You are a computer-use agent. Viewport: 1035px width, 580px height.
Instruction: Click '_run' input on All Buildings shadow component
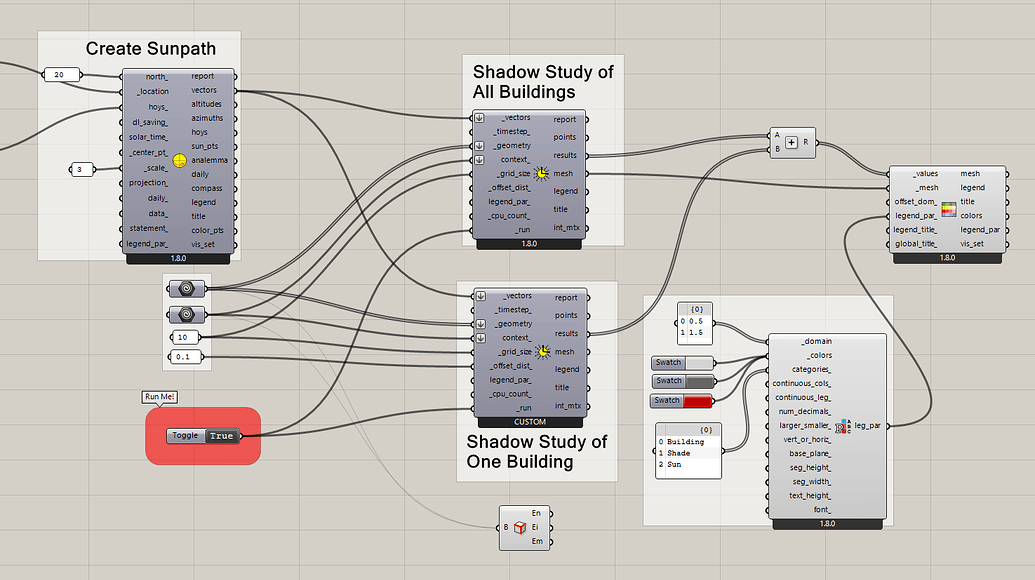[522, 230]
